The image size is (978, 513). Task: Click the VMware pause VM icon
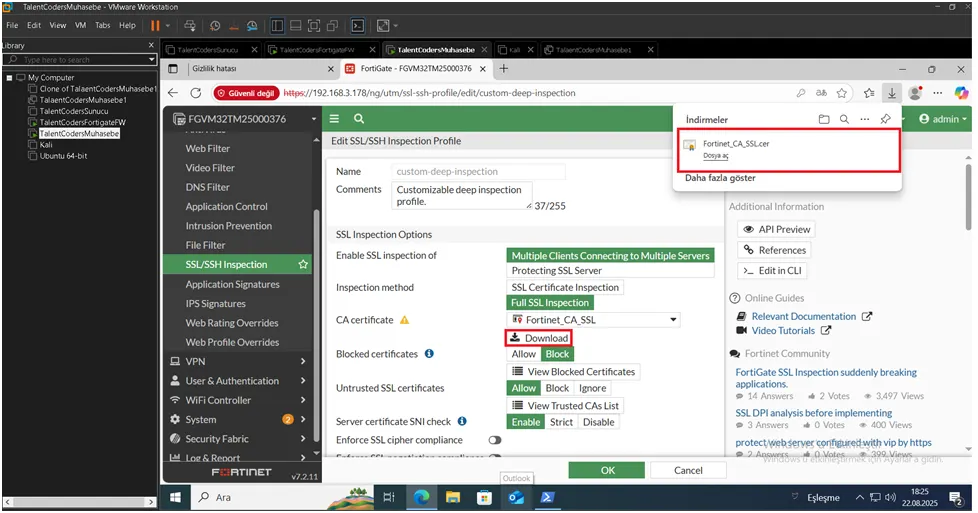click(155, 26)
